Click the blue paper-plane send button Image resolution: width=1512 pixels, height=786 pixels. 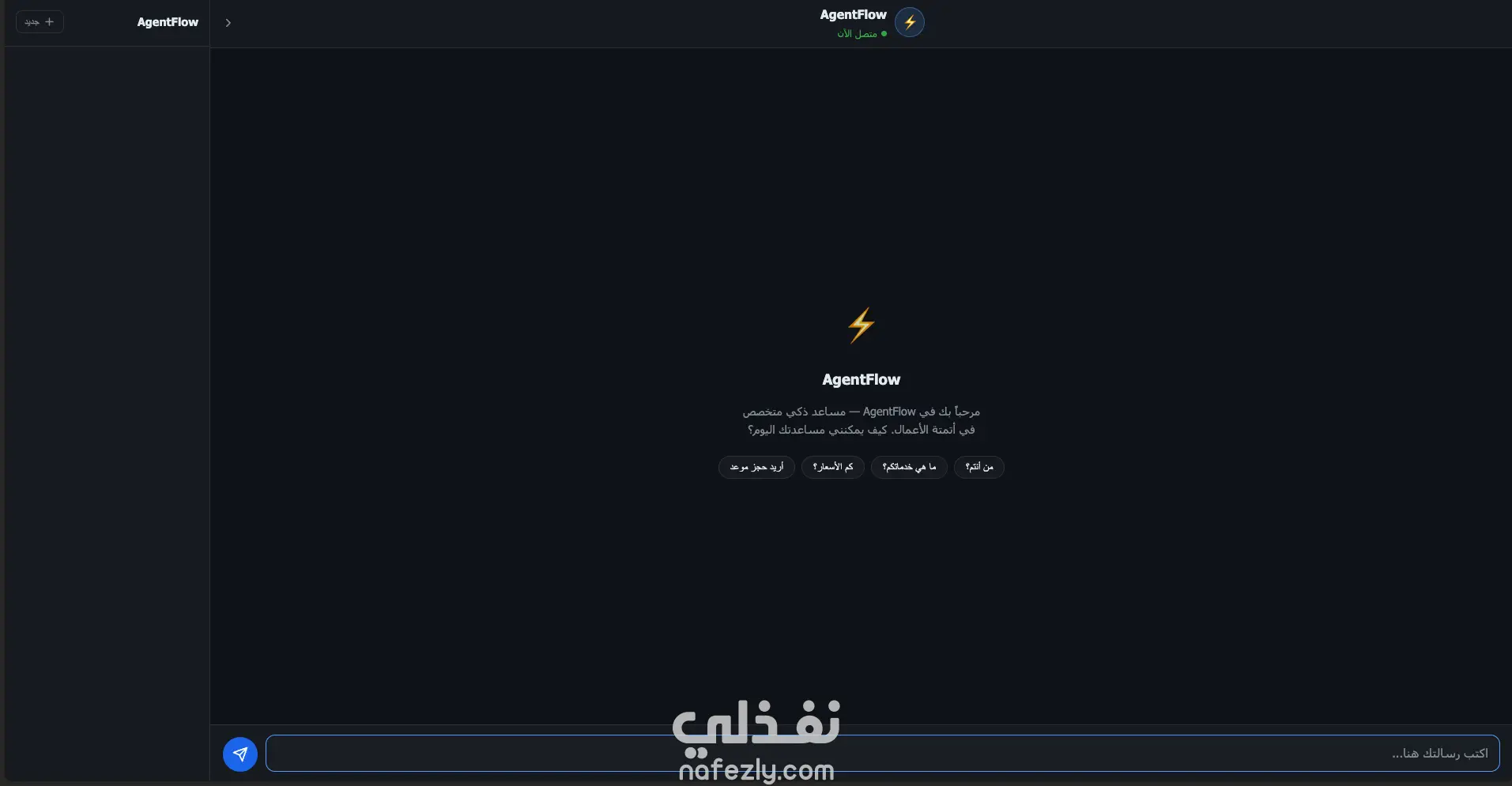(x=240, y=754)
